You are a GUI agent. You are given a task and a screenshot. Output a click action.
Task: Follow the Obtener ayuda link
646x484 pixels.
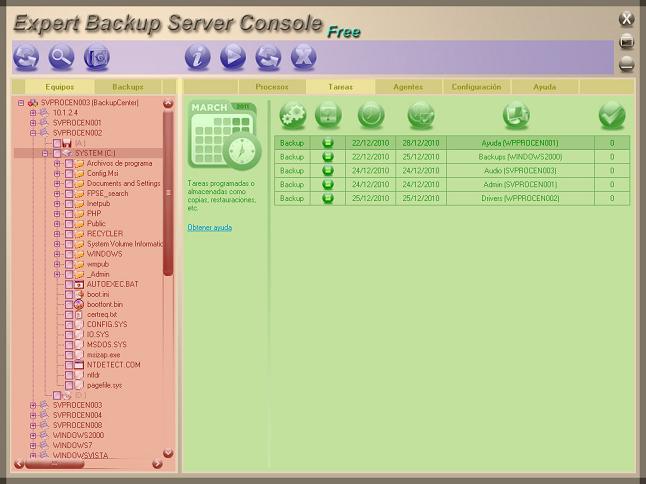[x=210, y=228]
